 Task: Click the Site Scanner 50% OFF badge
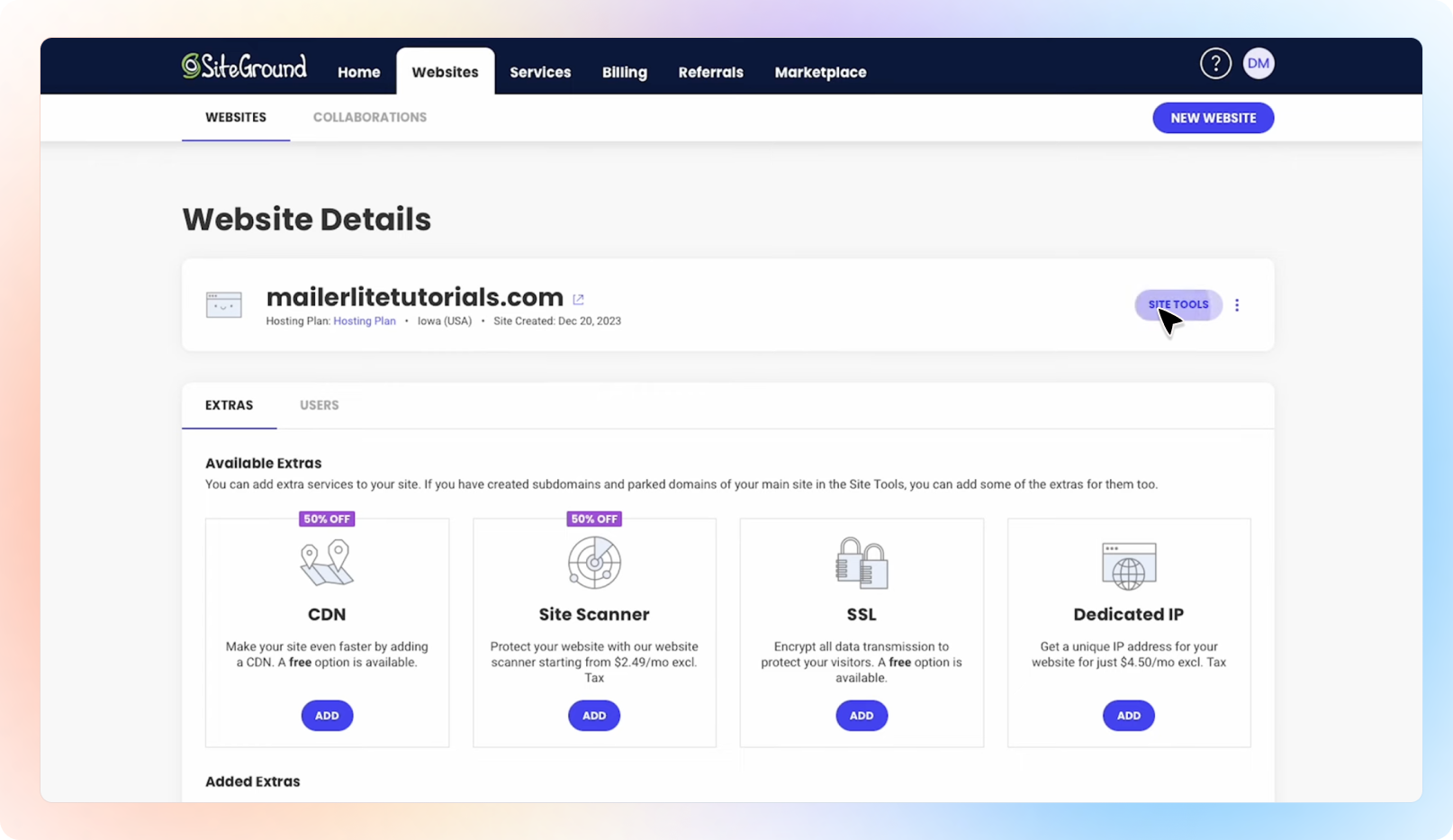[x=594, y=519]
